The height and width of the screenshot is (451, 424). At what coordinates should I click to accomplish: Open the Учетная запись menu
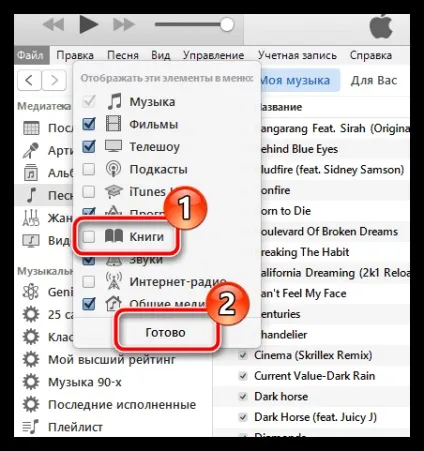coord(297,55)
